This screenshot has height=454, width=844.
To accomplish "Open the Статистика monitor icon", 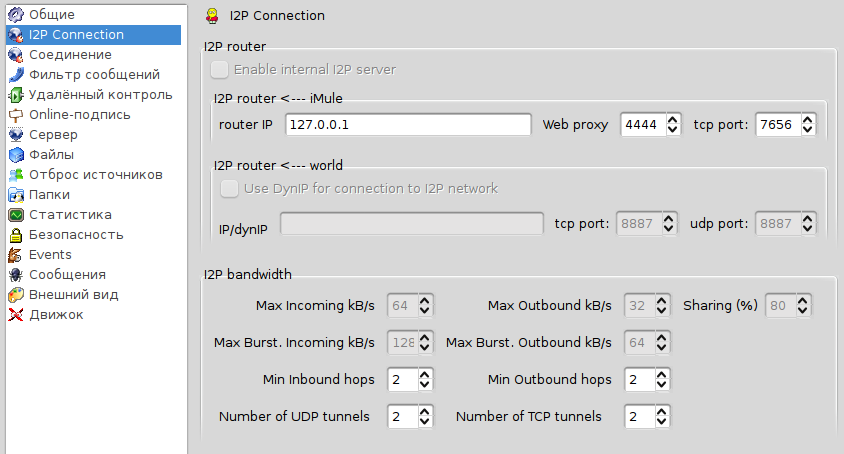I will (x=16, y=215).
